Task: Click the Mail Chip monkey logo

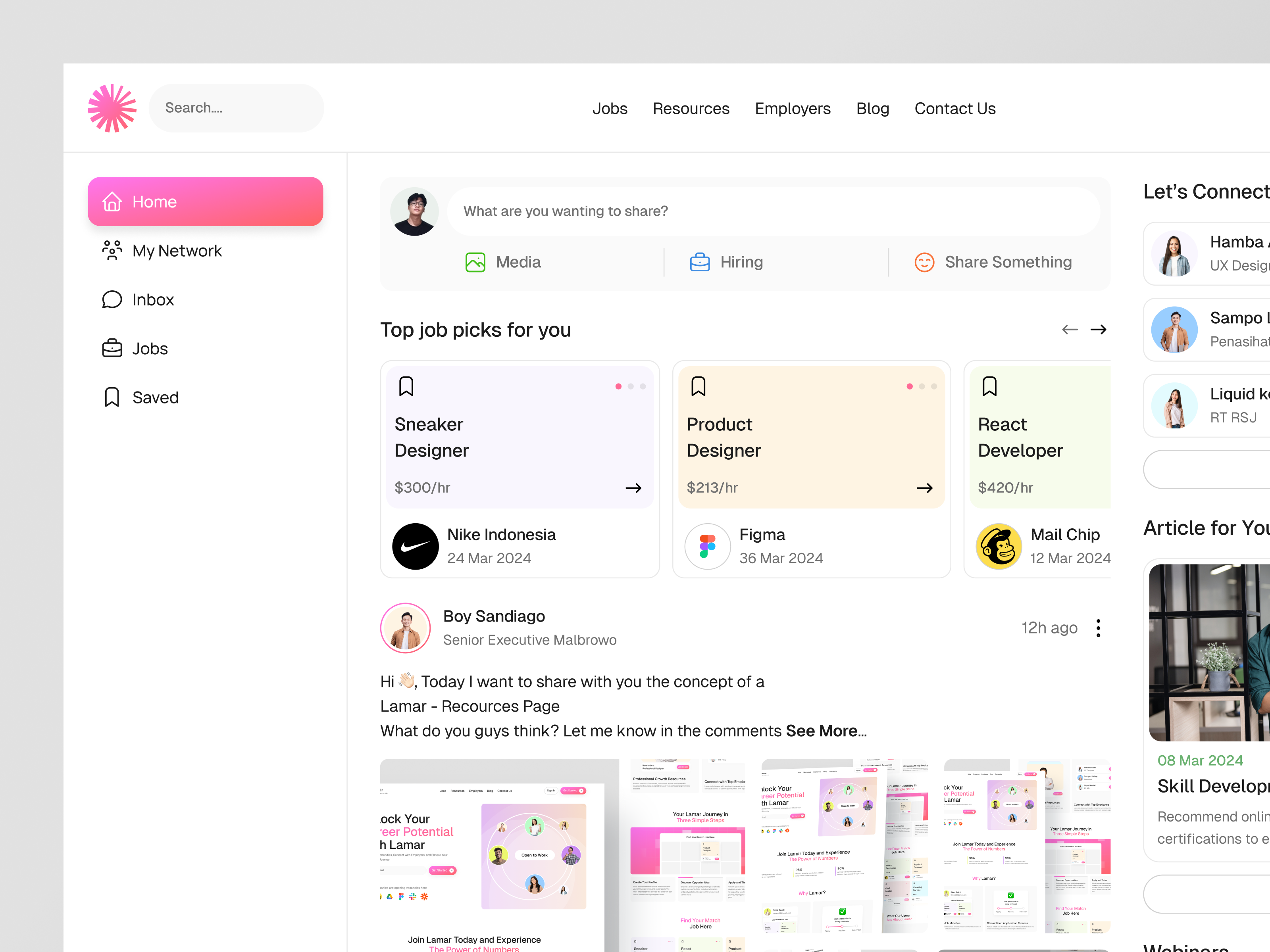Action: pos(999,546)
